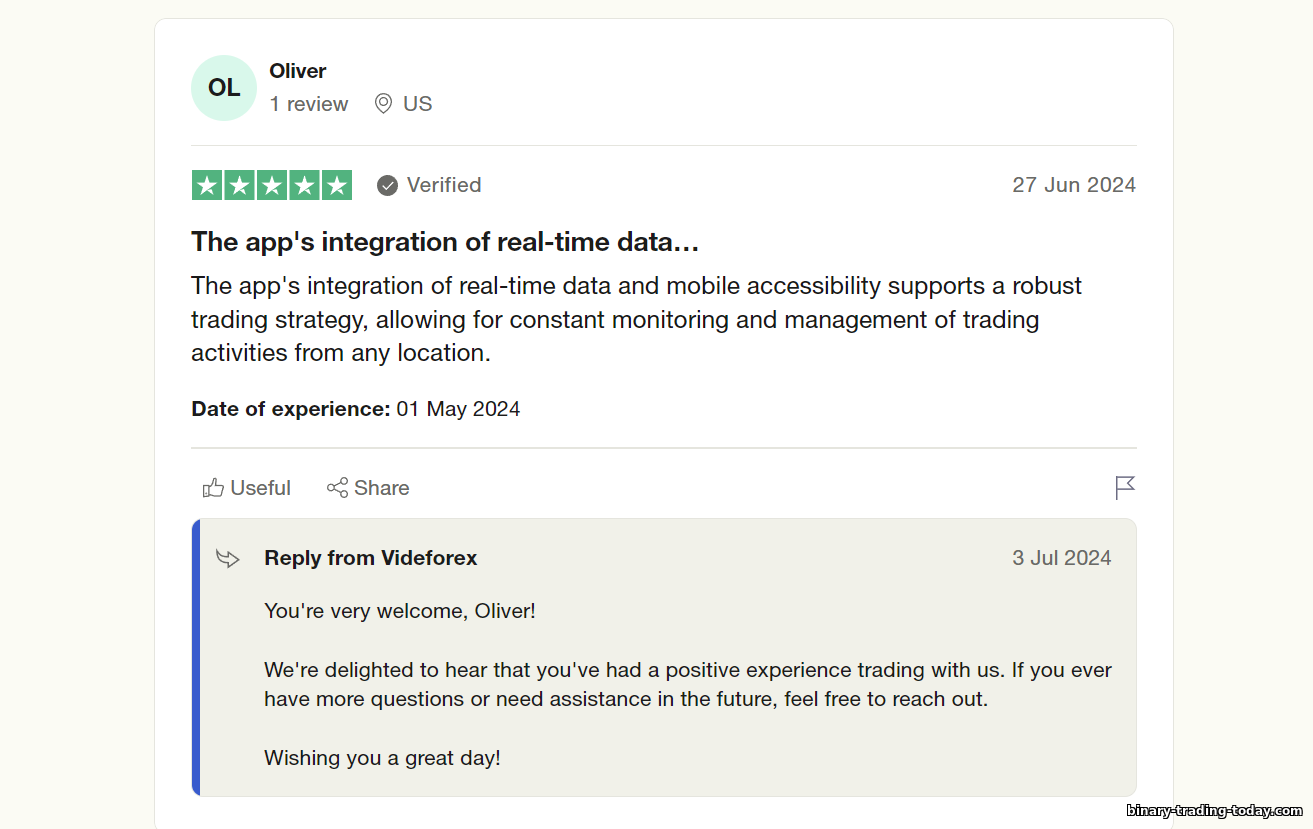The image size is (1313, 829).
Task: Click the 3 Jul 2024 reply date
Action: tap(1062, 558)
